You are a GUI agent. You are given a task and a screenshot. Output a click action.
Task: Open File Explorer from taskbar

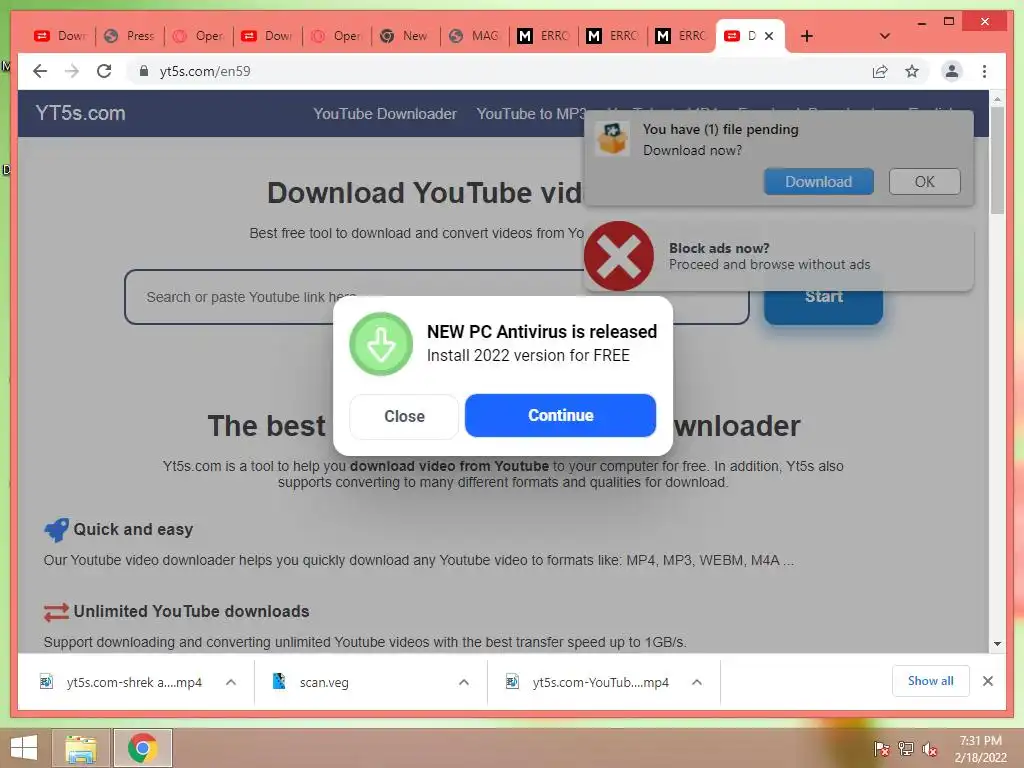81,748
